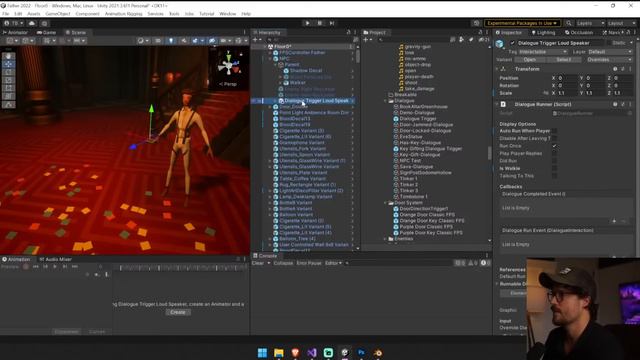Toggle the Static checkbox in the Inspector
The image size is (640, 360).
[609, 43]
